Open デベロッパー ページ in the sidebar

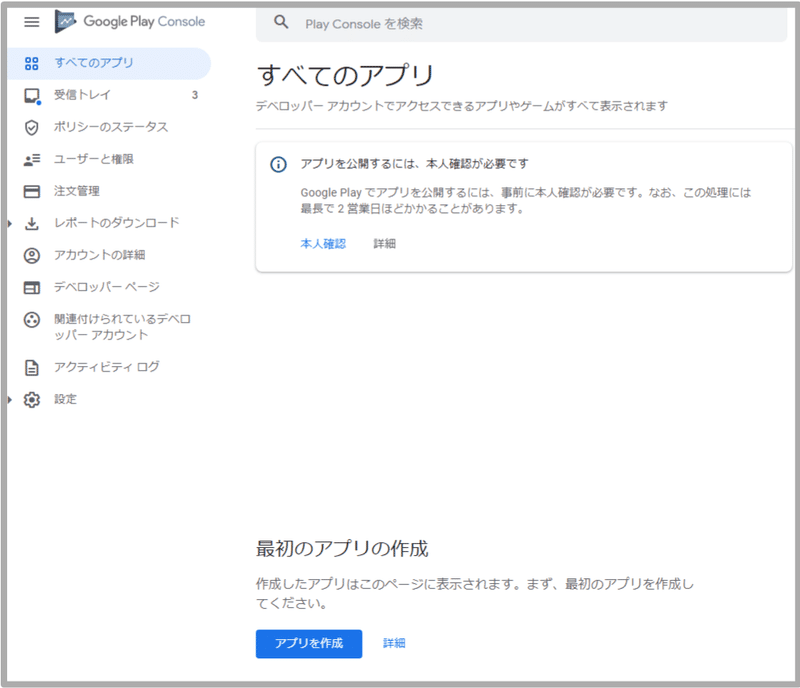pos(109,287)
